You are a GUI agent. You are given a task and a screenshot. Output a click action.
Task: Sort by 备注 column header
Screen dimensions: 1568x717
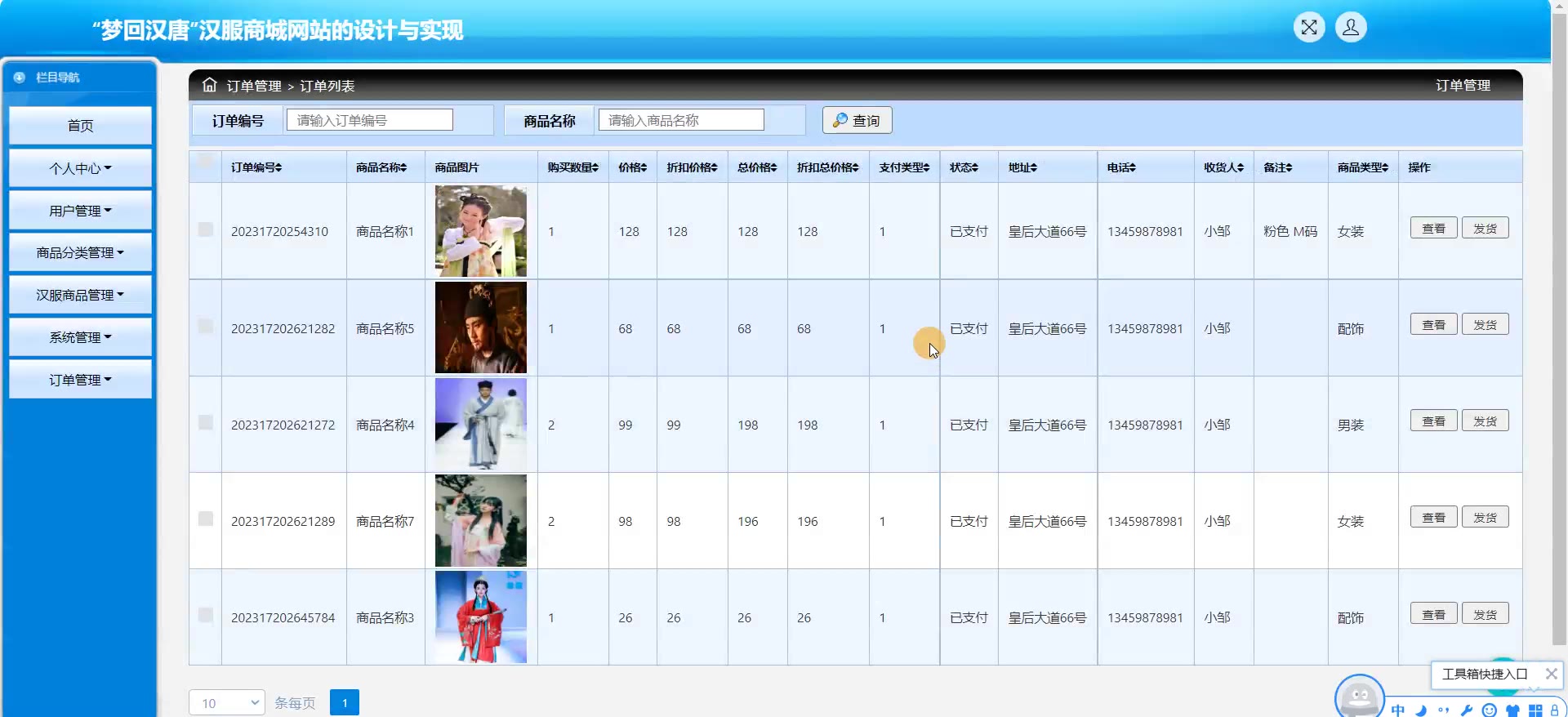tap(1277, 167)
